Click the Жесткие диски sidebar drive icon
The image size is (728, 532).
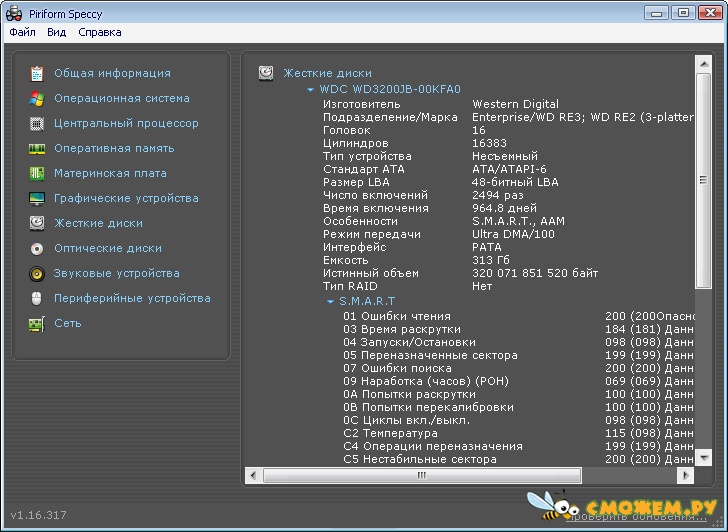[x=37, y=223]
